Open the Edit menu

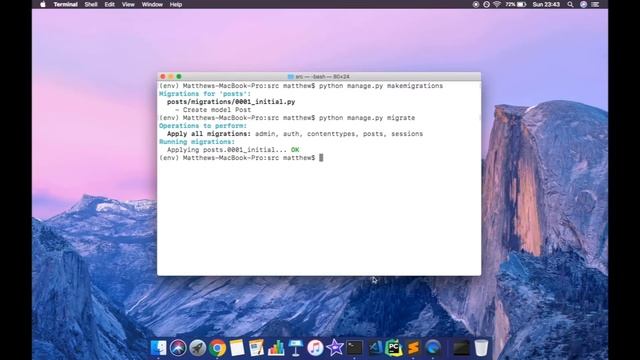(x=109, y=4)
